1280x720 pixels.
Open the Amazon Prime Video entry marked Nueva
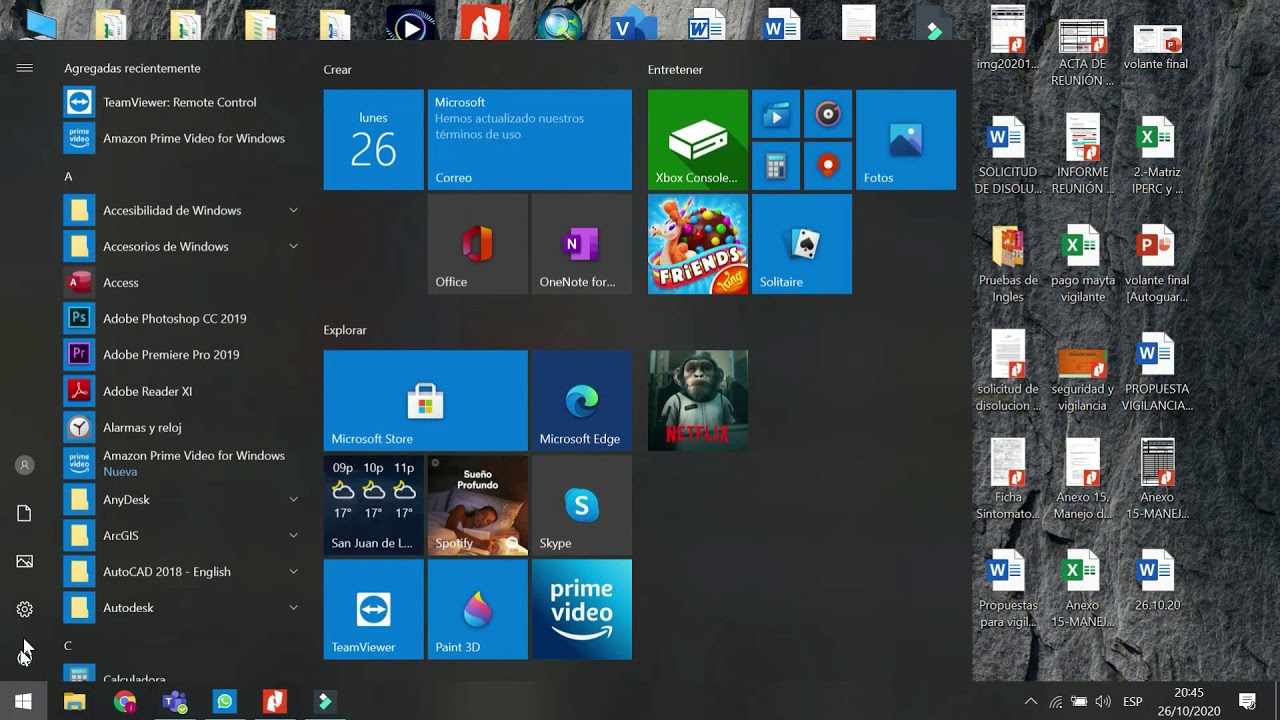(x=182, y=463)
